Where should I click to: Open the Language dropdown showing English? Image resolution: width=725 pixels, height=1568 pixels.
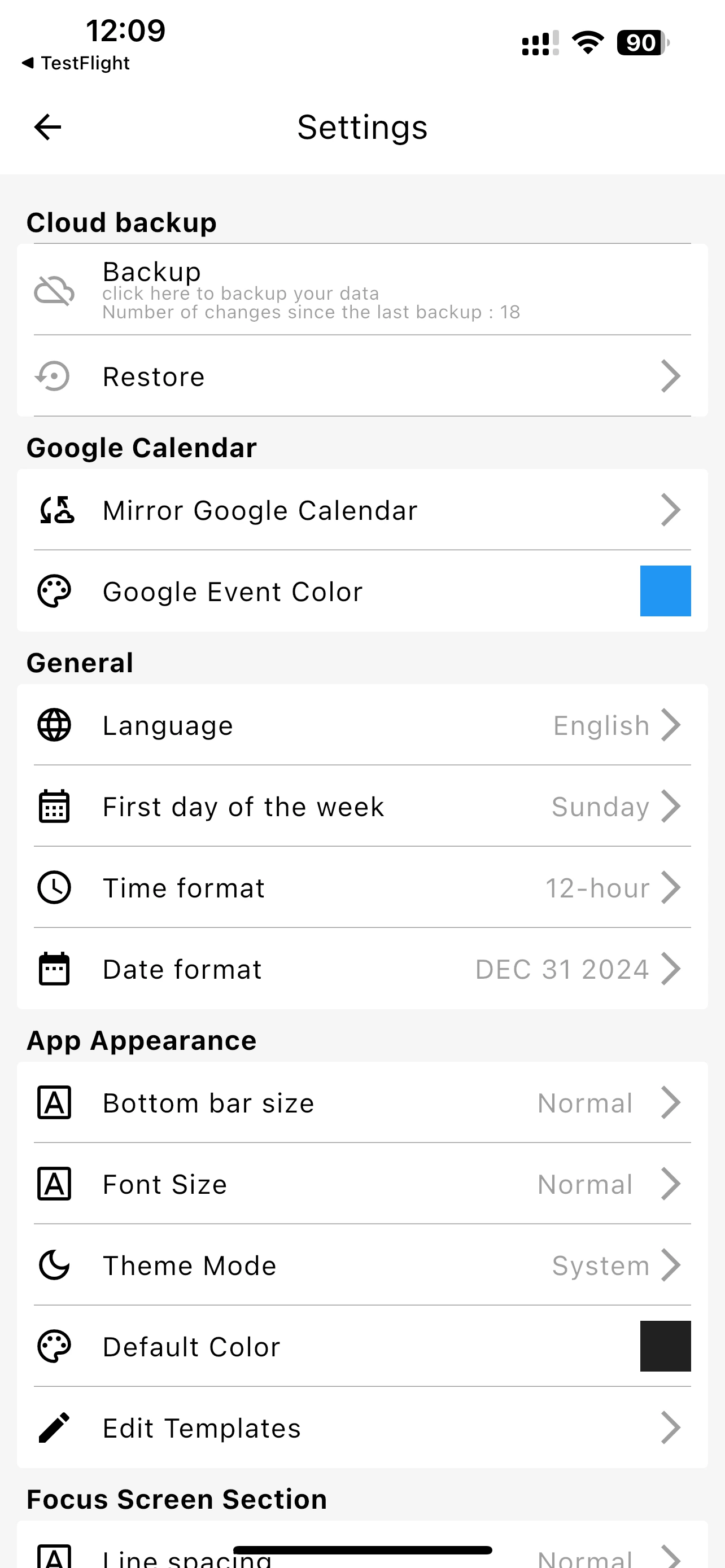[x=615, y=725]
